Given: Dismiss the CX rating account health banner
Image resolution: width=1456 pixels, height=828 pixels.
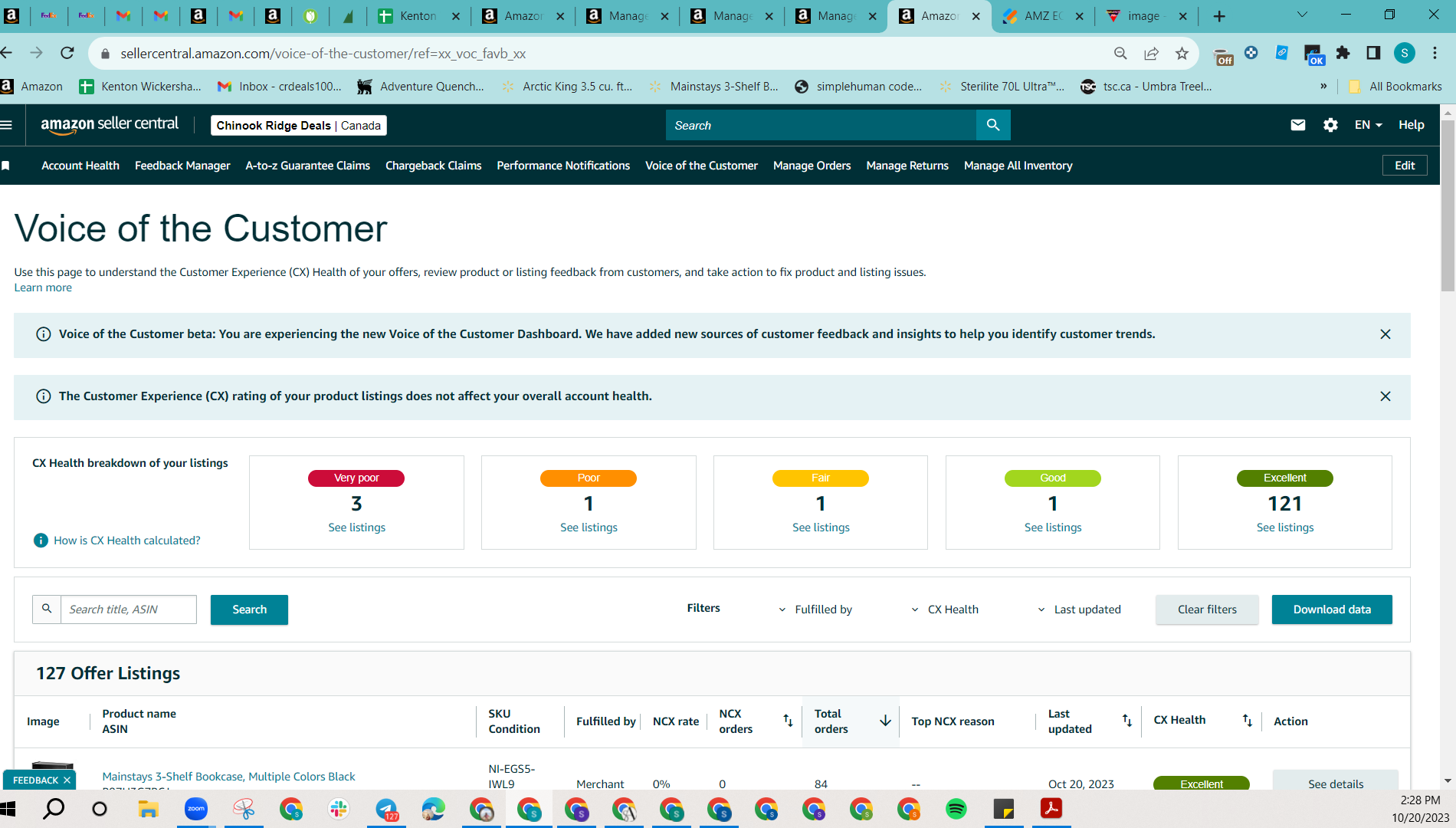Looking at the screenshot, I should (x=1385, y=396).
